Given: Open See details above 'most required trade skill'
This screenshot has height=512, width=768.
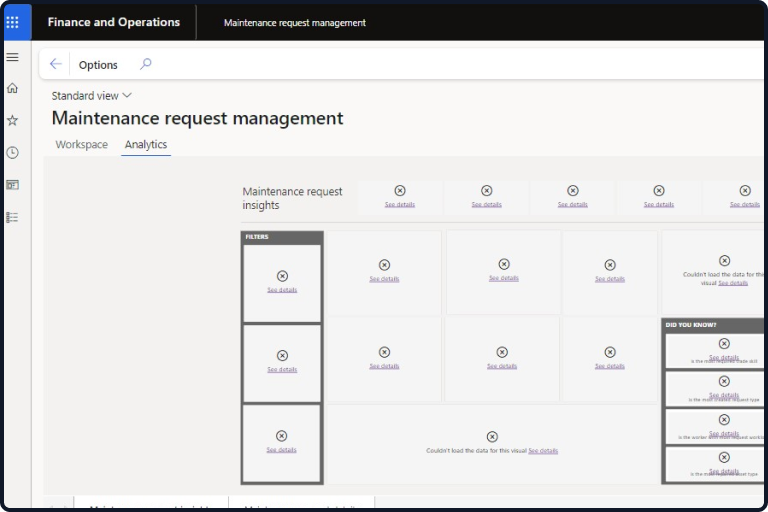Looking at the screenshot, I should 724,357.
